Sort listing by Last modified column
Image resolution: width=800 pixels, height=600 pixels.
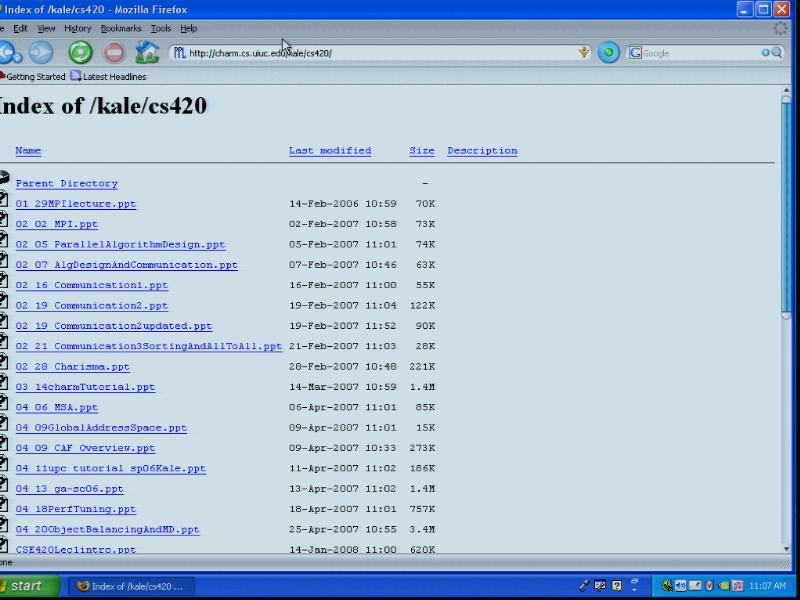tap(330, 151)
